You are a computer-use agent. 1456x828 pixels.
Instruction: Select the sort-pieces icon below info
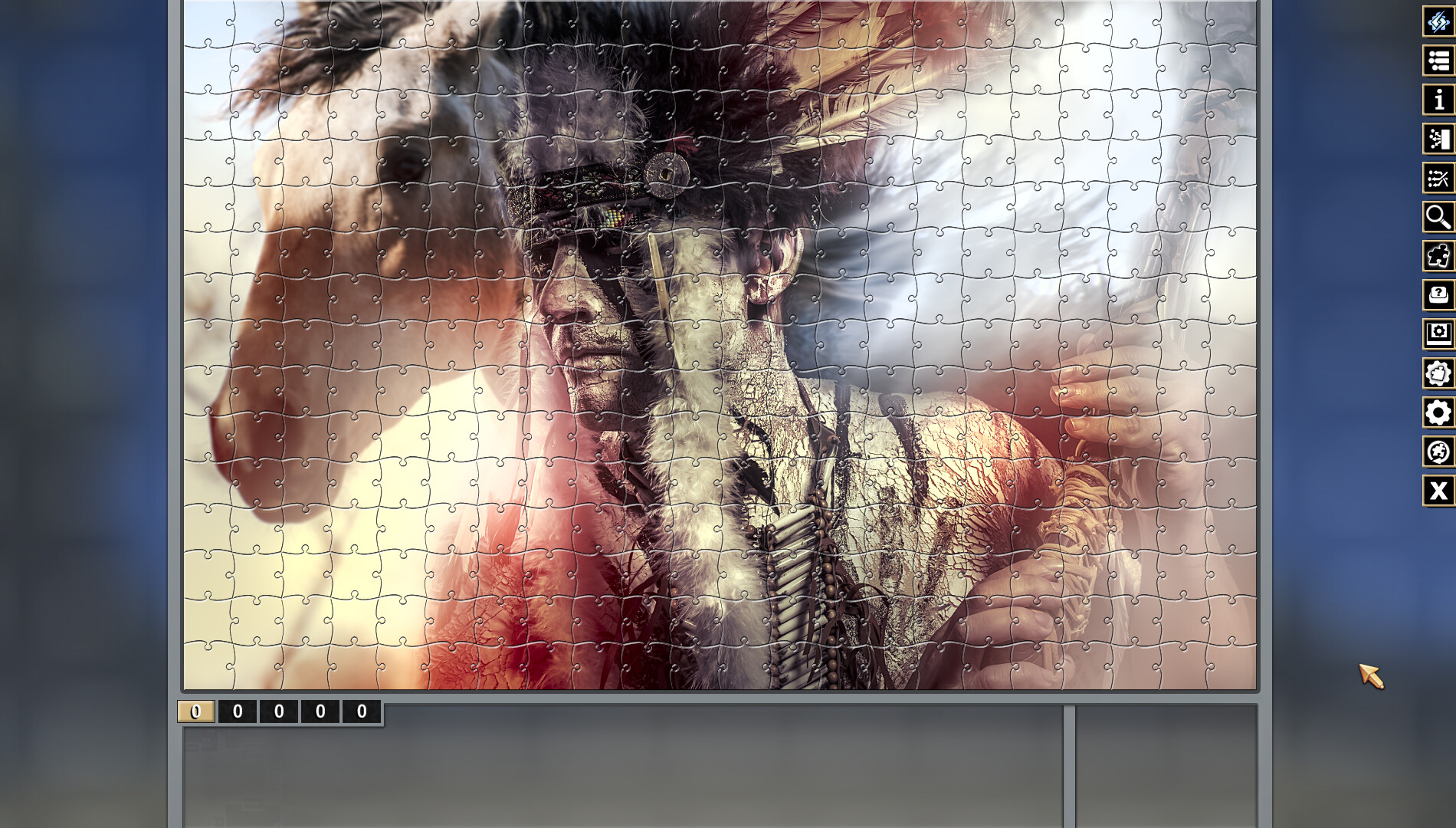click(1439, 140)
